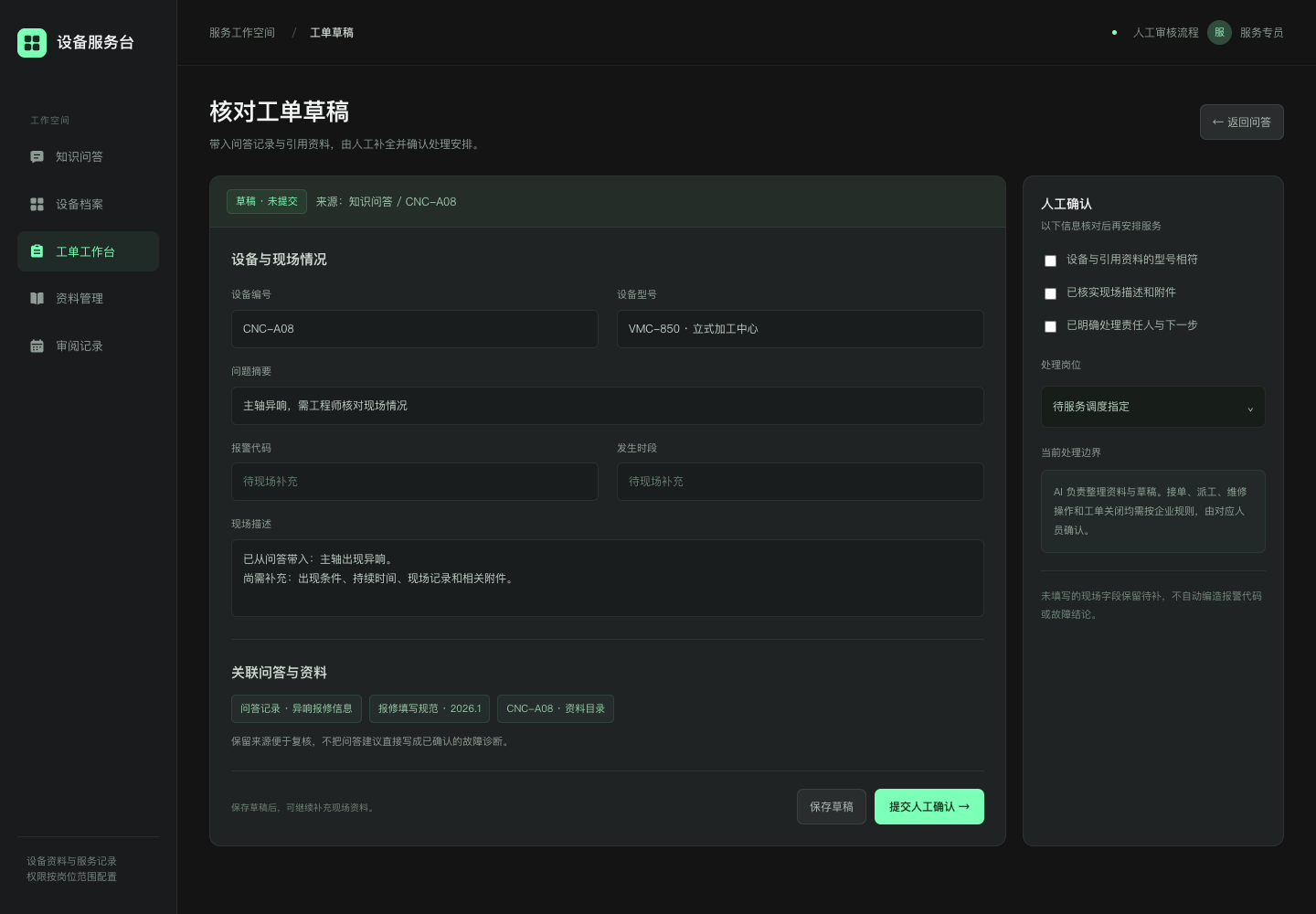Click the green status dot beside 人工审核流程
The width and height of the screenshot is (1316, 914).
point(1114,33)
